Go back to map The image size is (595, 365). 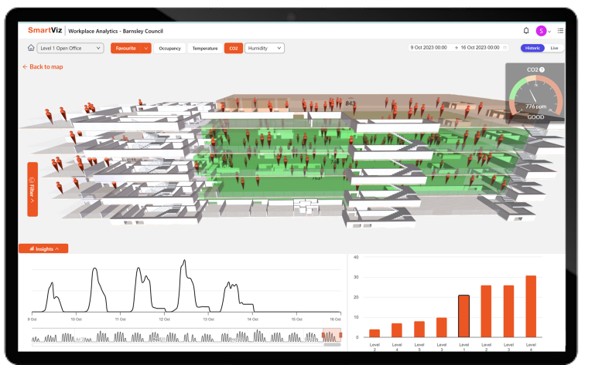[x=43, y=67]
